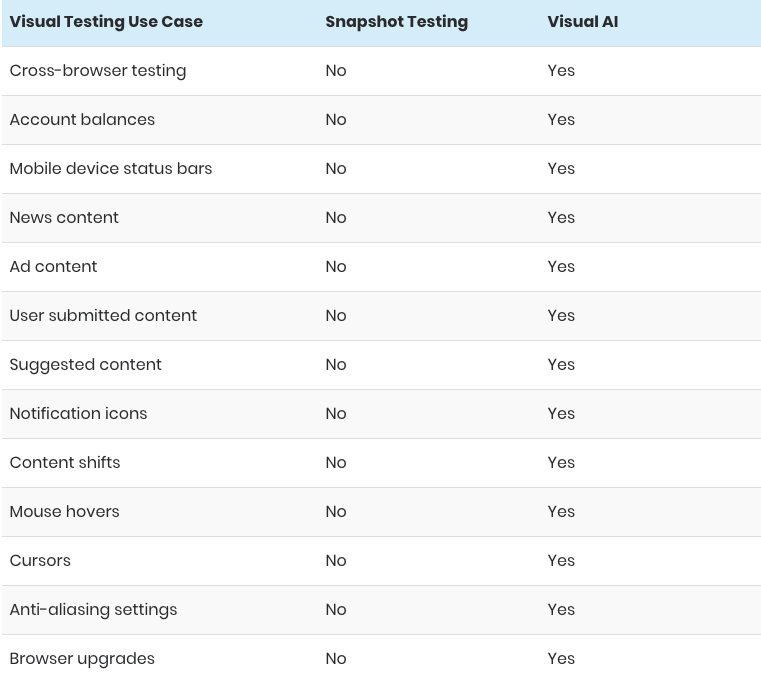Click the "Snapshot Testing" column header

[x=396, y=21]
